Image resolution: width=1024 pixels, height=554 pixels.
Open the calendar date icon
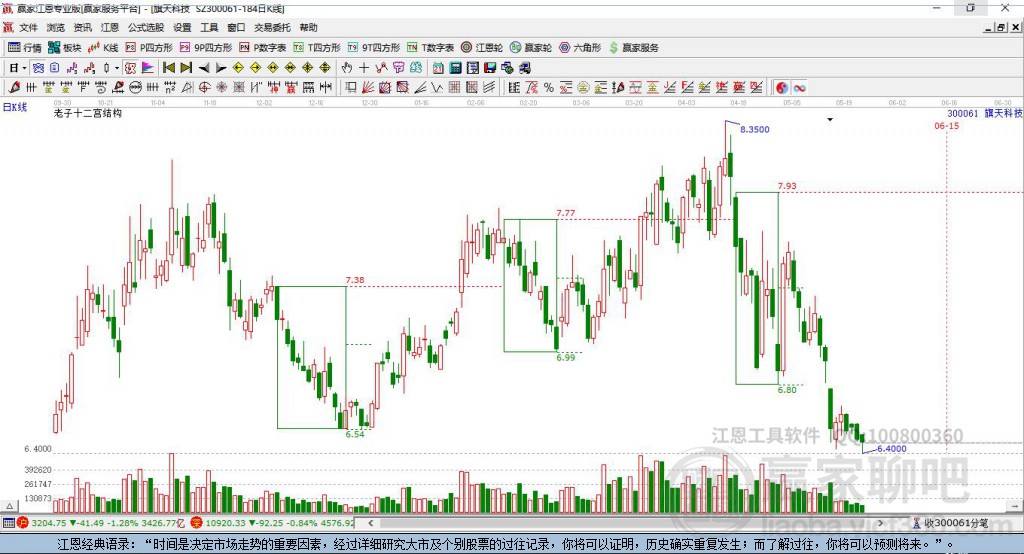click(x=438, y=68)
